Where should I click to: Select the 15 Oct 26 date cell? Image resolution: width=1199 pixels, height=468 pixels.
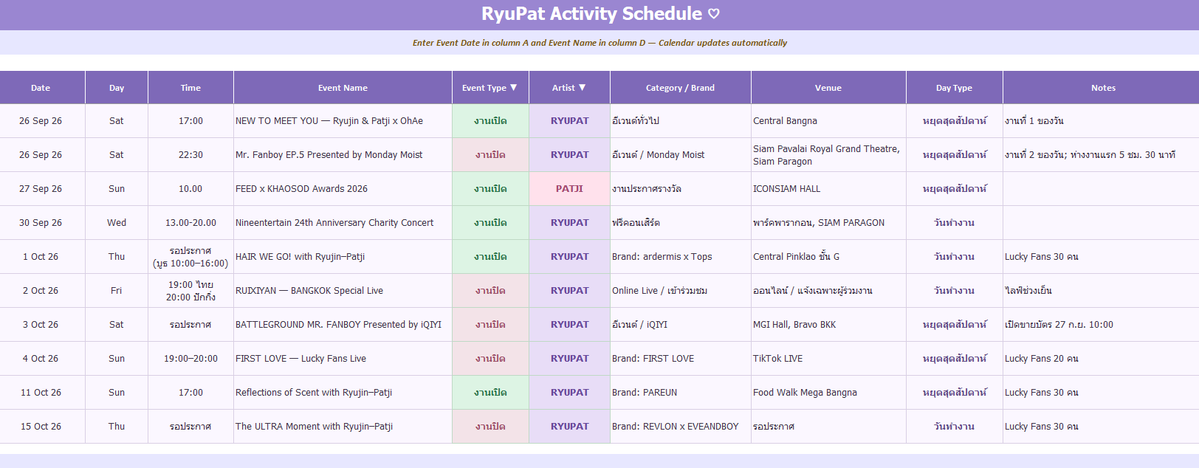pyautogui.click(x=43, y=426)
